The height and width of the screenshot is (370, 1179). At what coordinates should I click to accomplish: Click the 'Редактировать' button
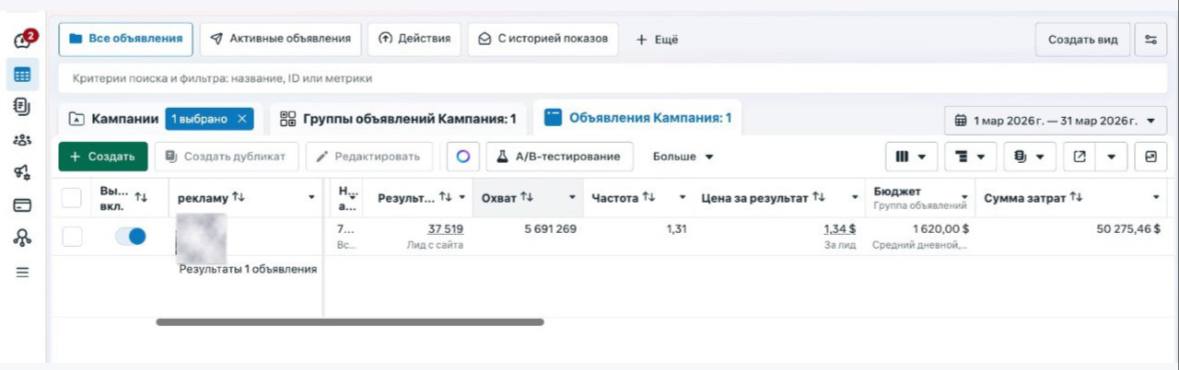point(369,156)
